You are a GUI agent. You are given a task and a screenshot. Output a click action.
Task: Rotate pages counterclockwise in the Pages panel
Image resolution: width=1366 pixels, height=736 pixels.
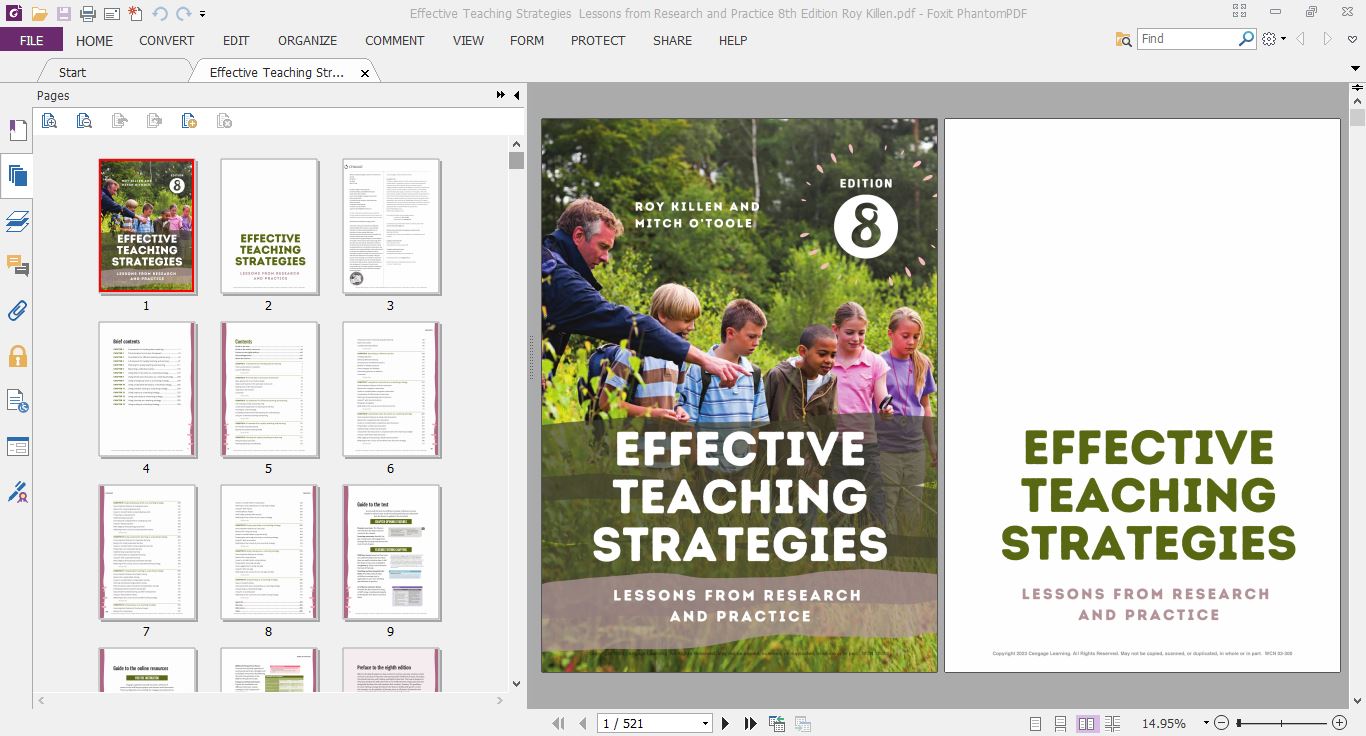coord(119,121)
